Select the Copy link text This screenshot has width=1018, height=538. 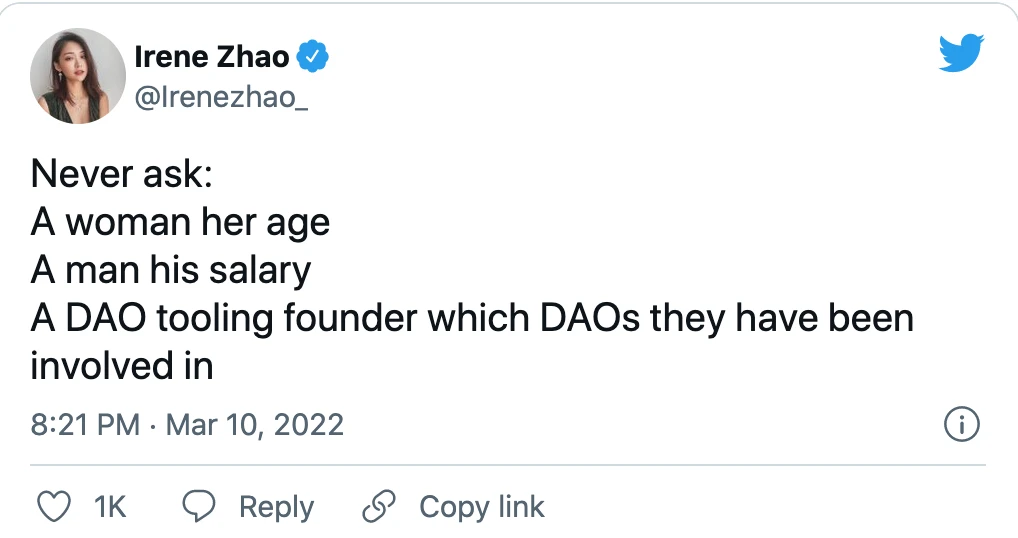(x=482, y=507)
